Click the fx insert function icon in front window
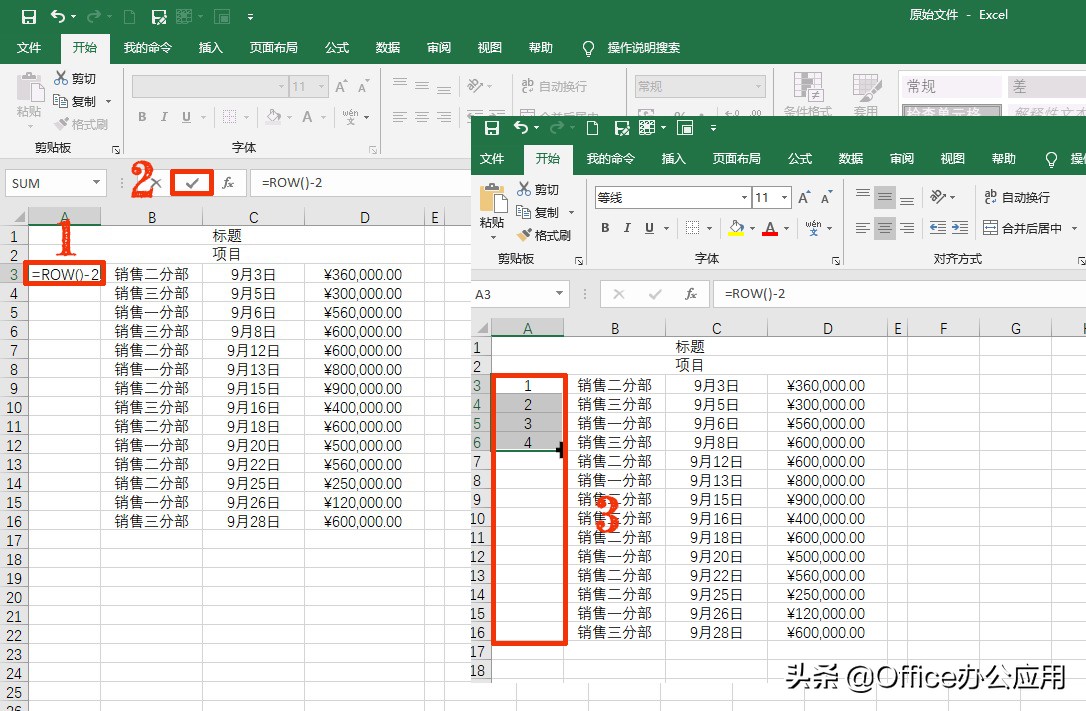The width and height of the screenshot is (1086, 711). pos(691,294)
